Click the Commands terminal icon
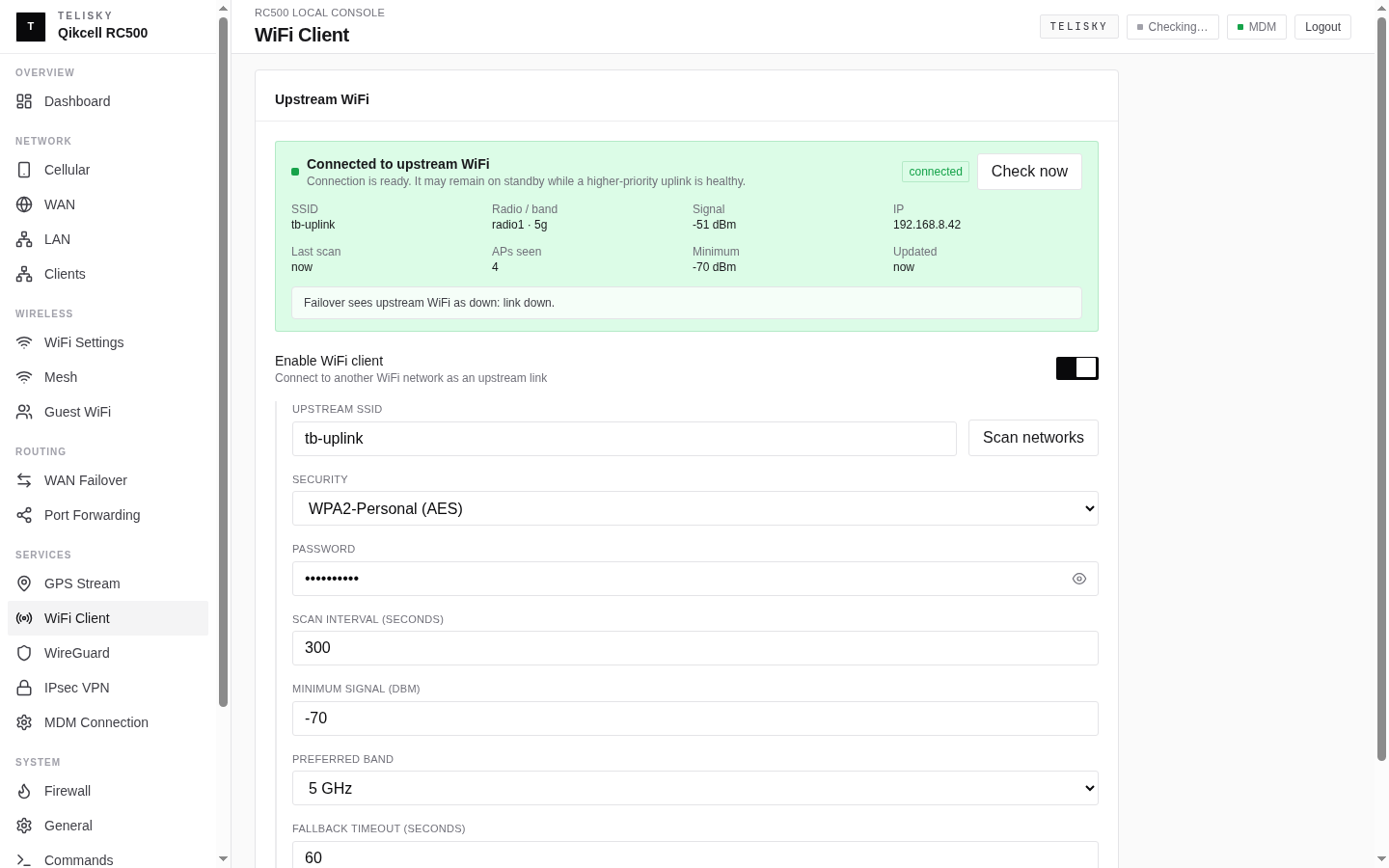The width and height of the screenshot is (1389, 868). (24, 860)
